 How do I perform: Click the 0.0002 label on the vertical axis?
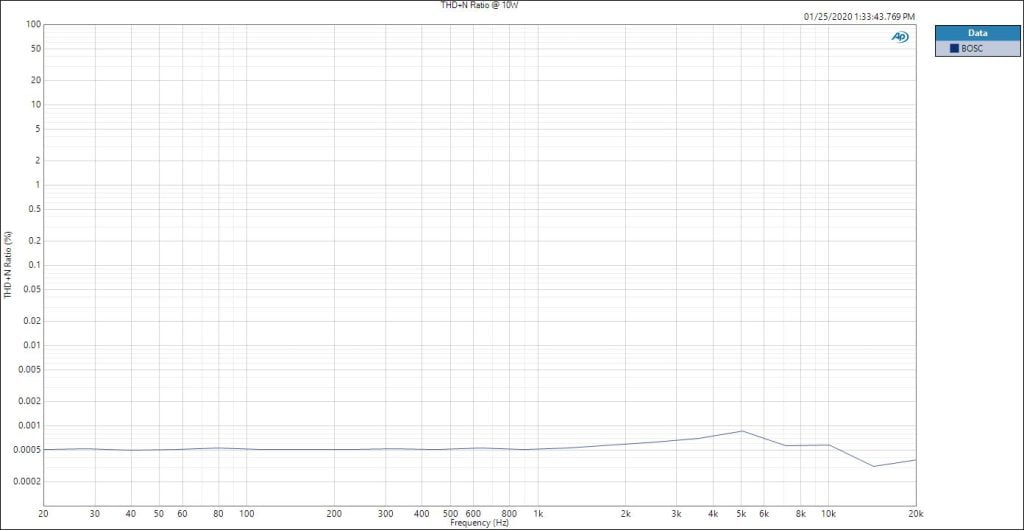pyautogui.click(x=26, y=481)
